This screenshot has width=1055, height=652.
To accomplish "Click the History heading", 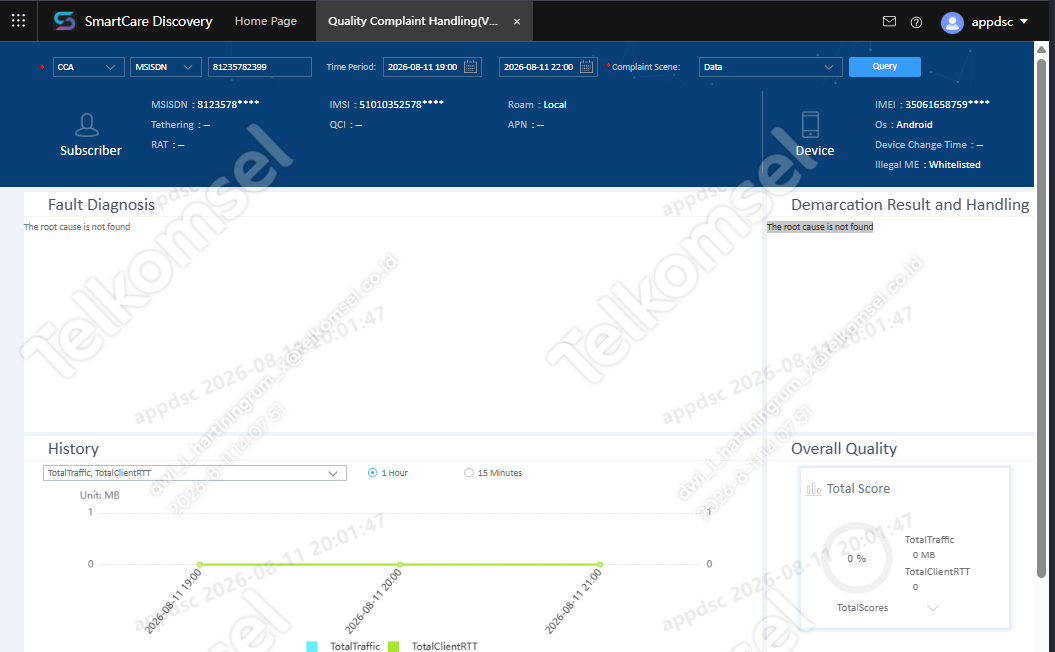I will [73, 449].
